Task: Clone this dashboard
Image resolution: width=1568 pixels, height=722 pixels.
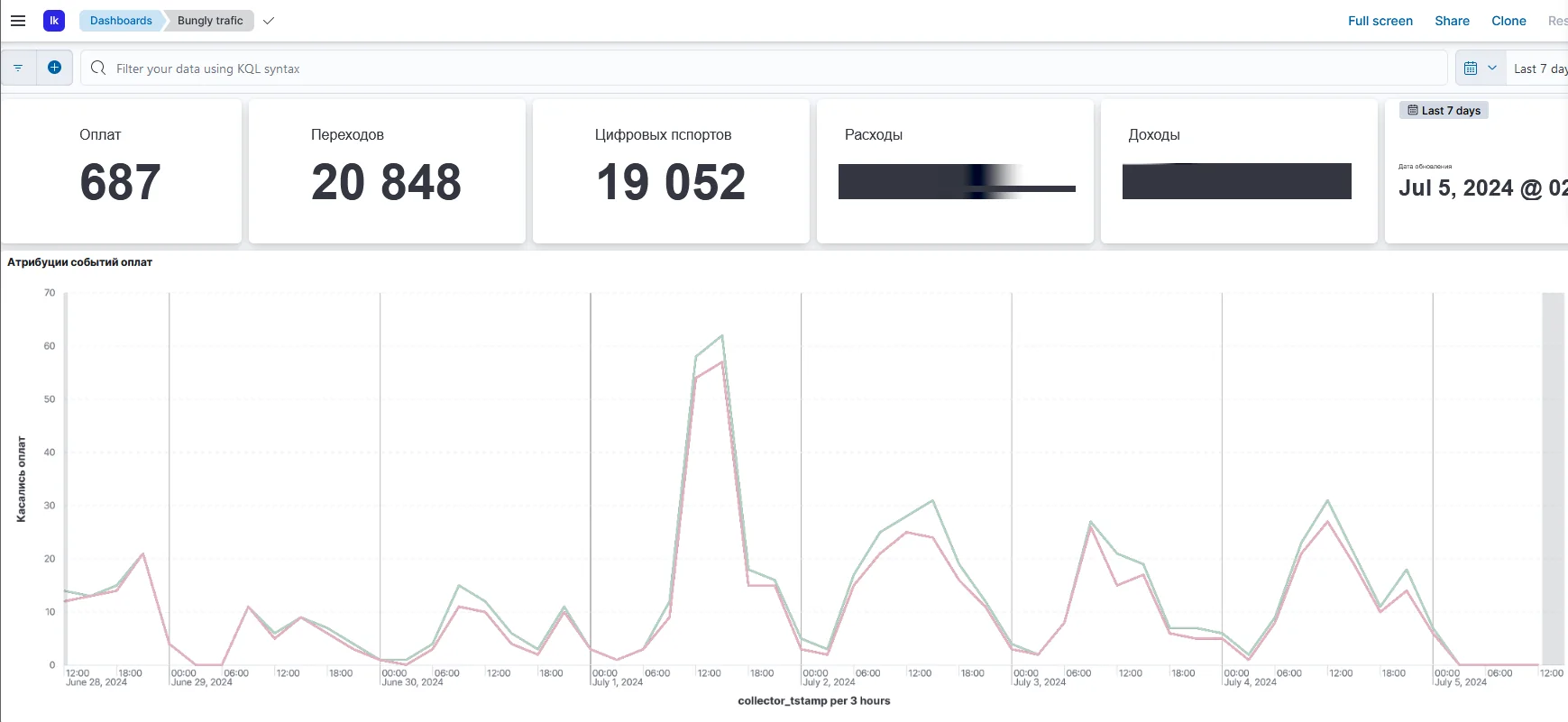Action: tap(1508, 21)
